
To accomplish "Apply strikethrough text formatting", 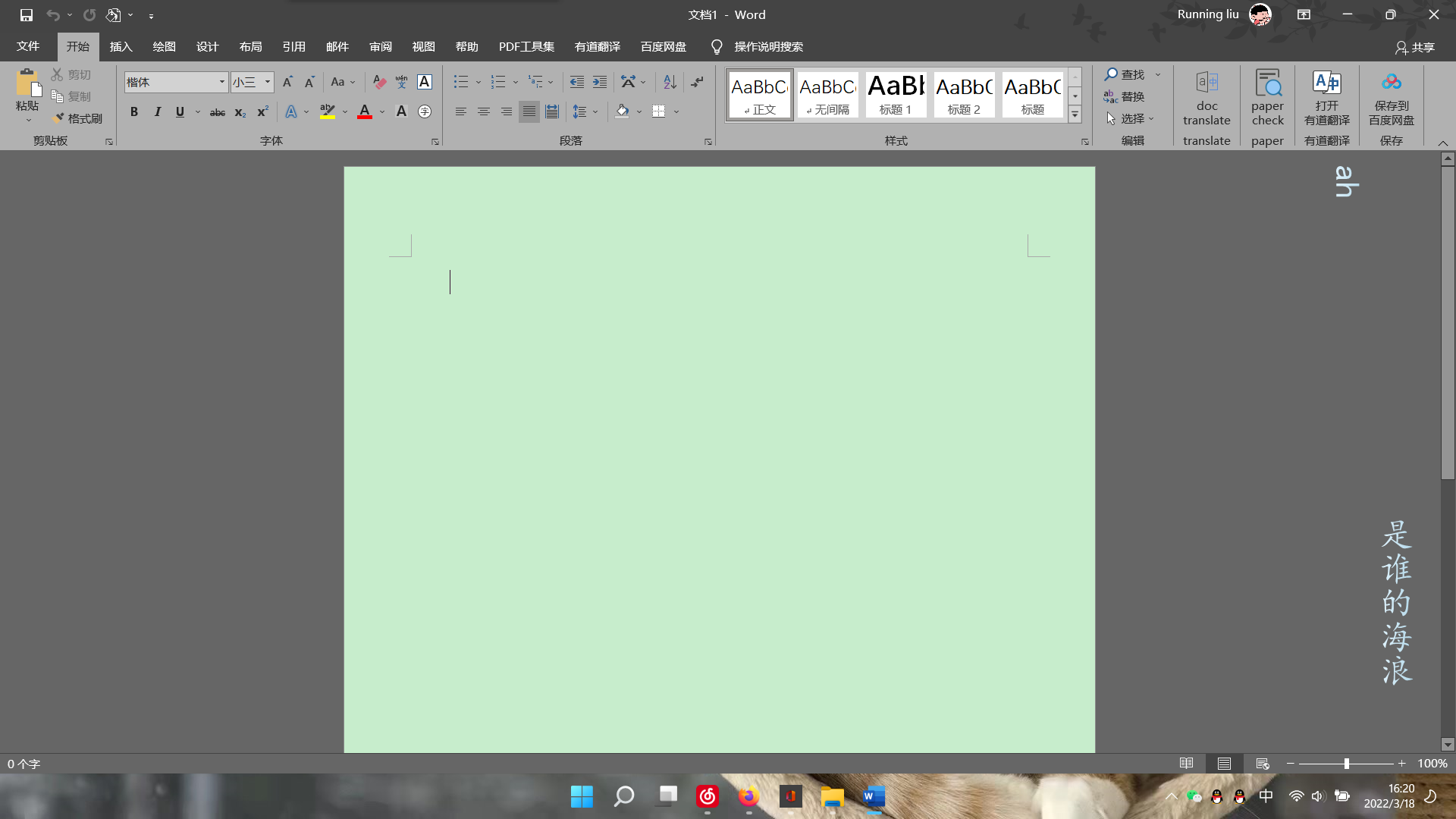I will pos(217,112).
